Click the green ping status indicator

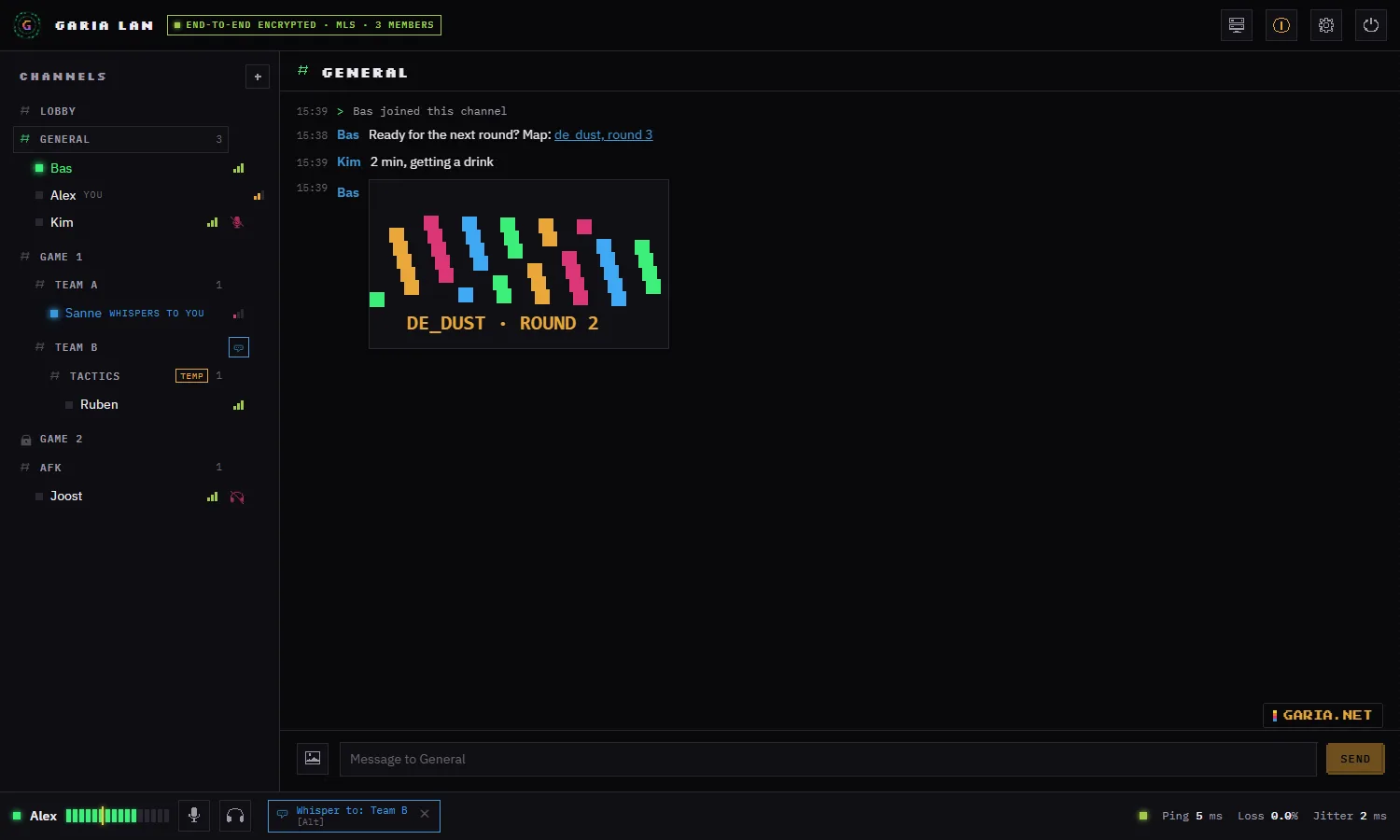(x=1143, y=816)
